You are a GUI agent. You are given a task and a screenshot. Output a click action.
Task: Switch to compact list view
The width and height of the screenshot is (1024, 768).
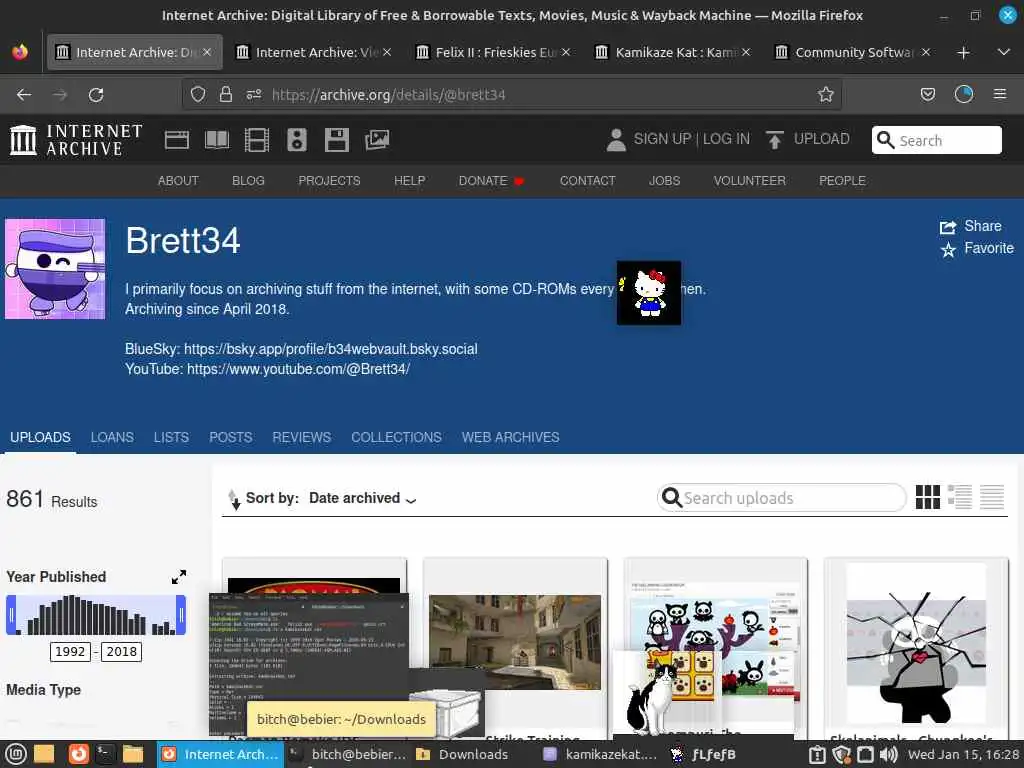click(x=992, y=497)
